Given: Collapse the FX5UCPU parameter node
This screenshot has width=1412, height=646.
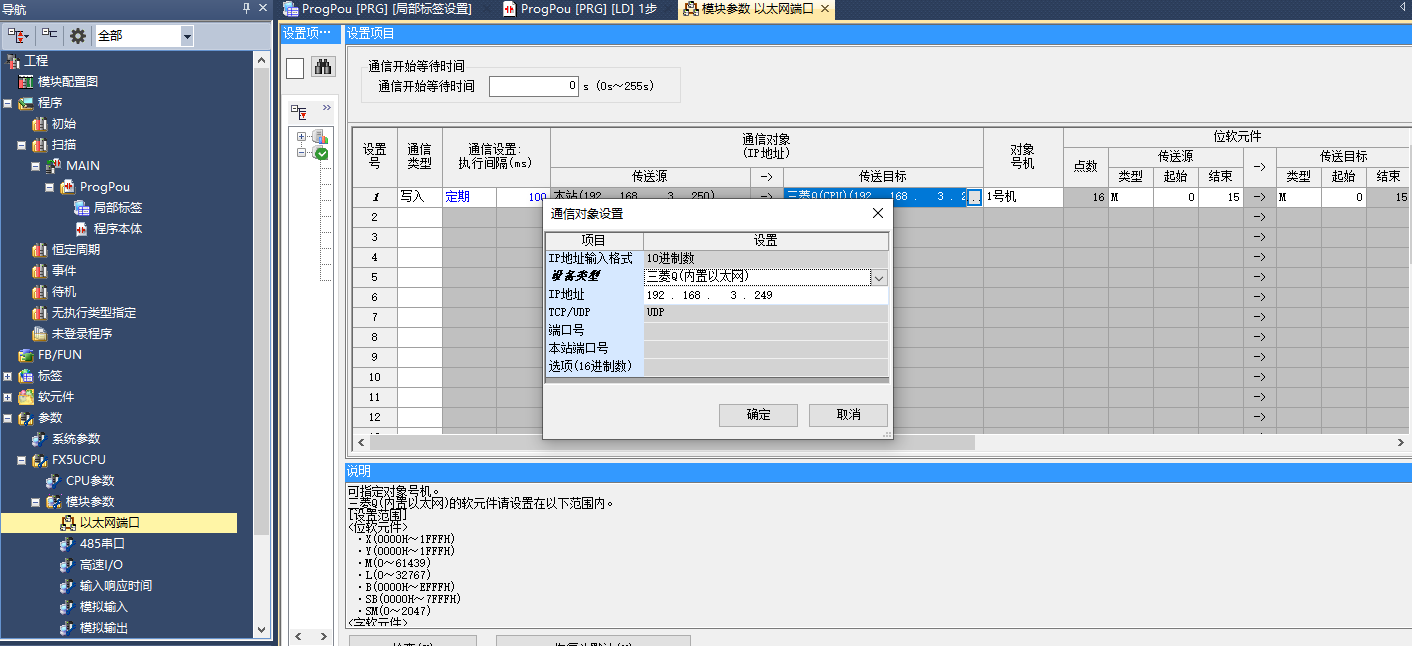Looking at the screenshot, I should pos(22,460).
